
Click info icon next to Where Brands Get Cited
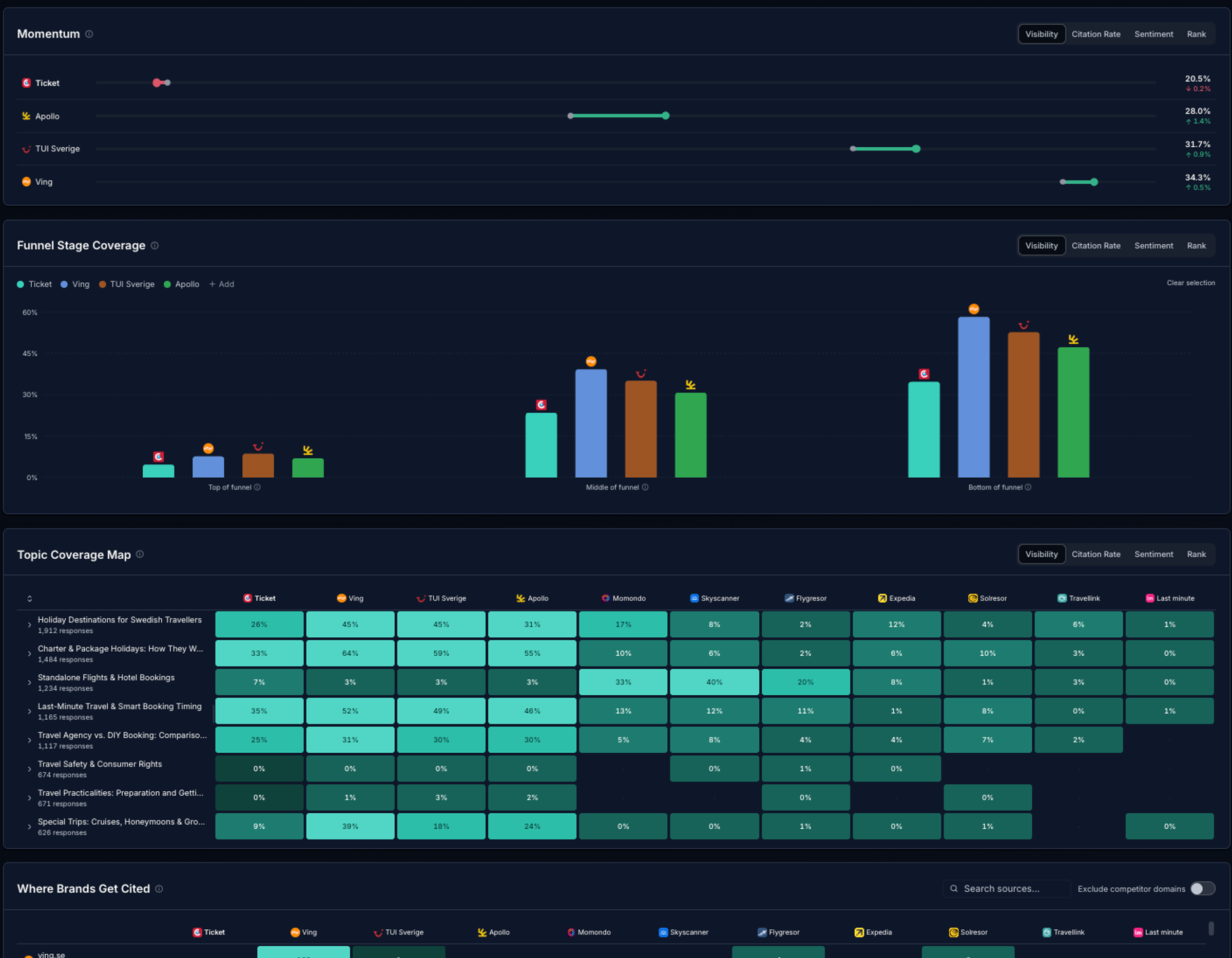[159, 889]
